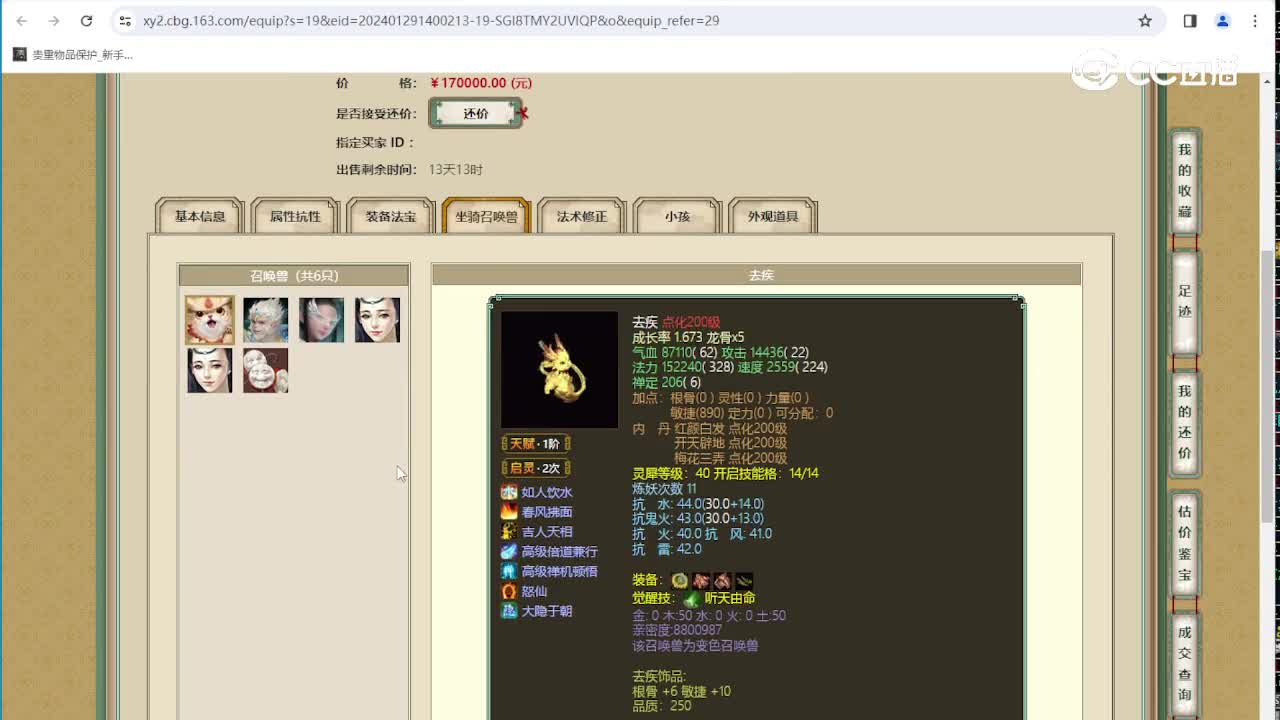Click the 点化200级 red text beside 去疾
This screenshot has height=720, width=1280.
point(691,322)
